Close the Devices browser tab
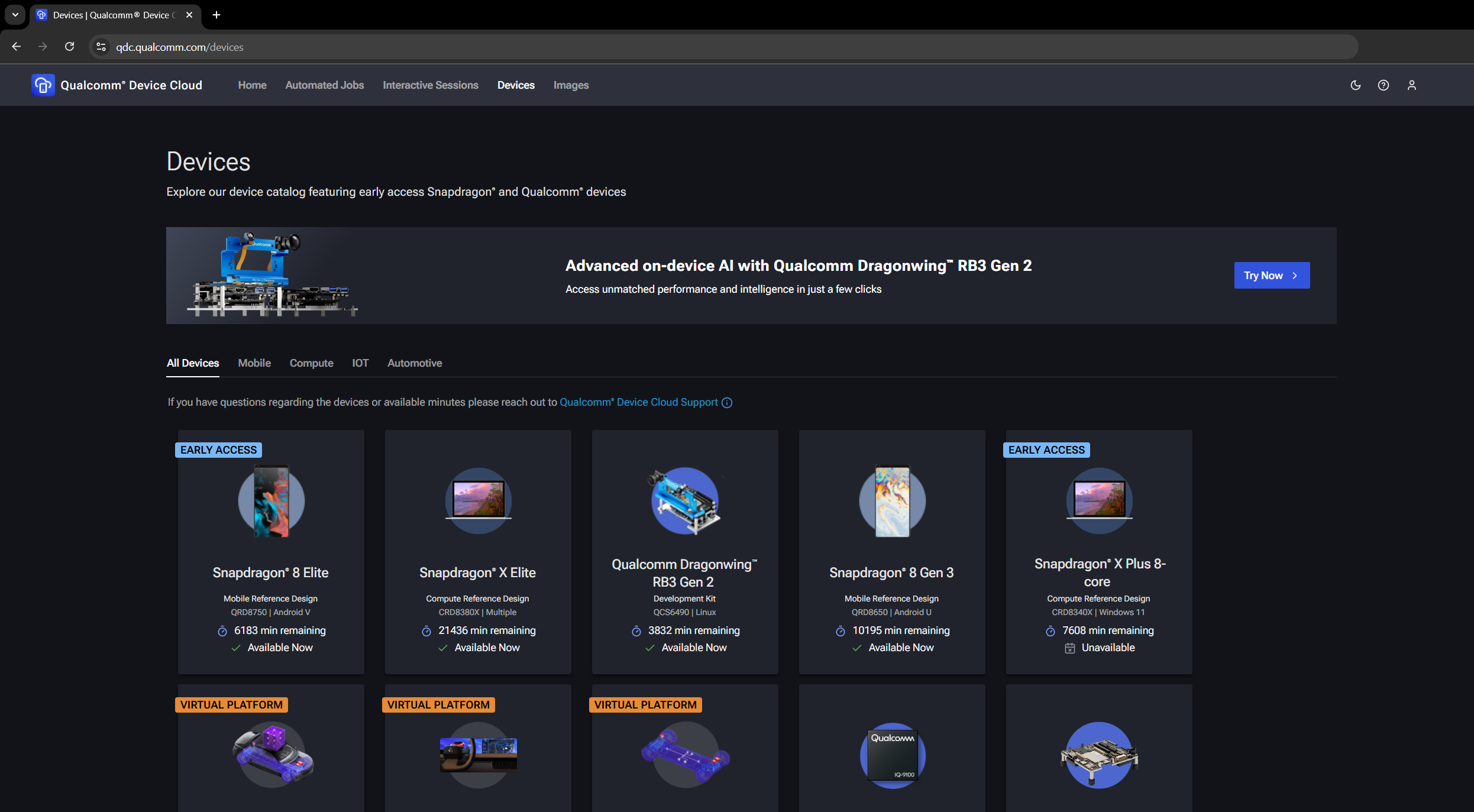 click(189, 15)
